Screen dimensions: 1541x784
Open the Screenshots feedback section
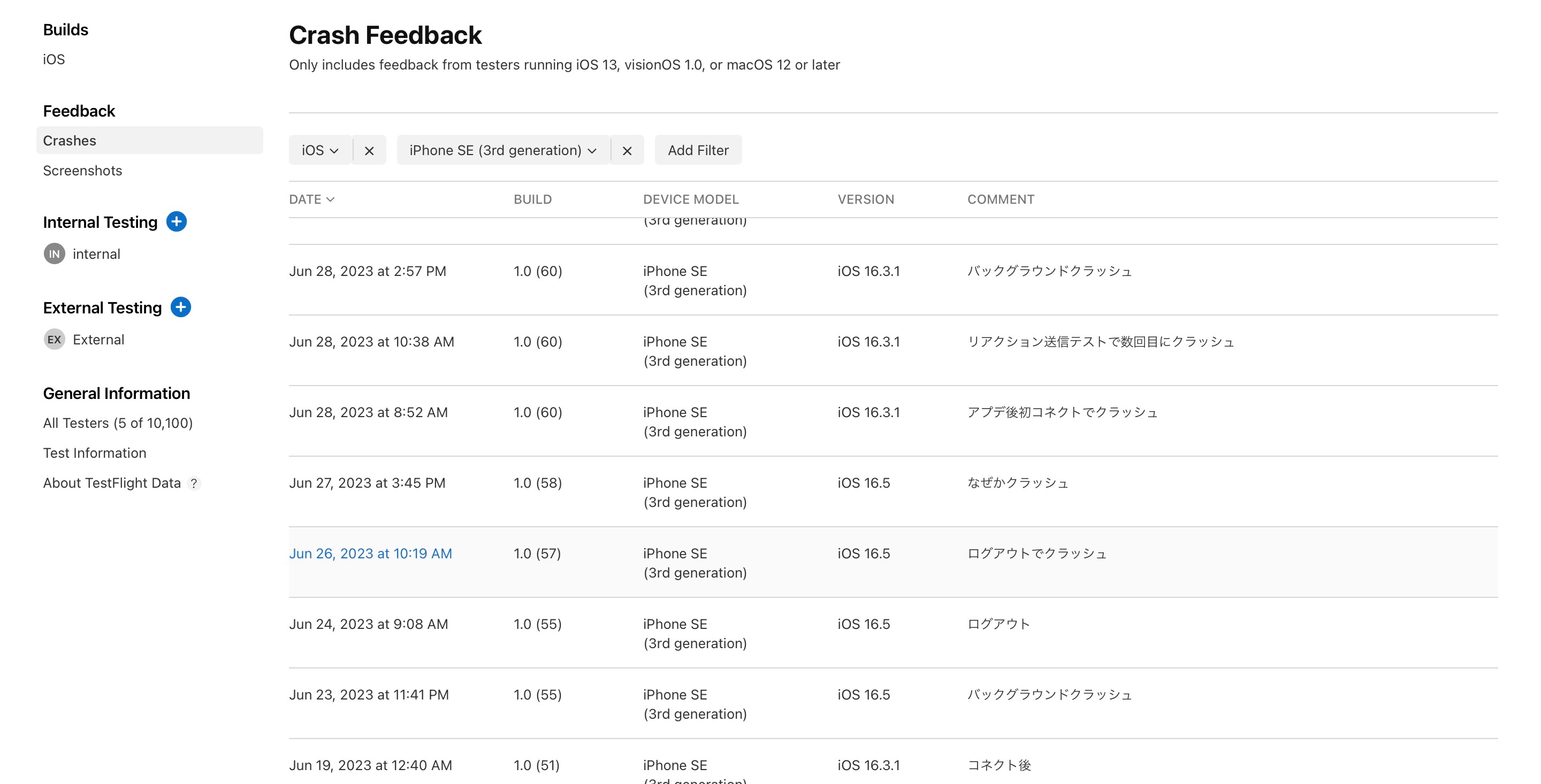[82, 171]
